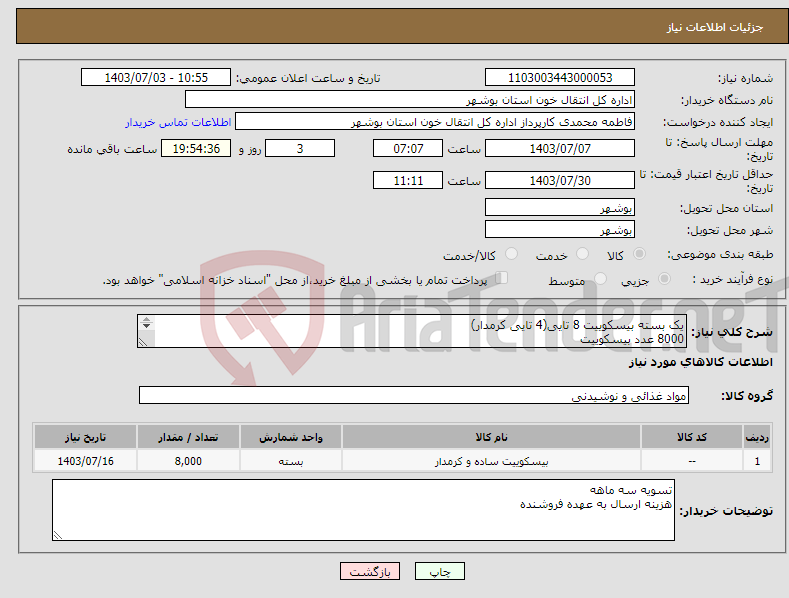Select the خدمت radio button

[582, 254]
